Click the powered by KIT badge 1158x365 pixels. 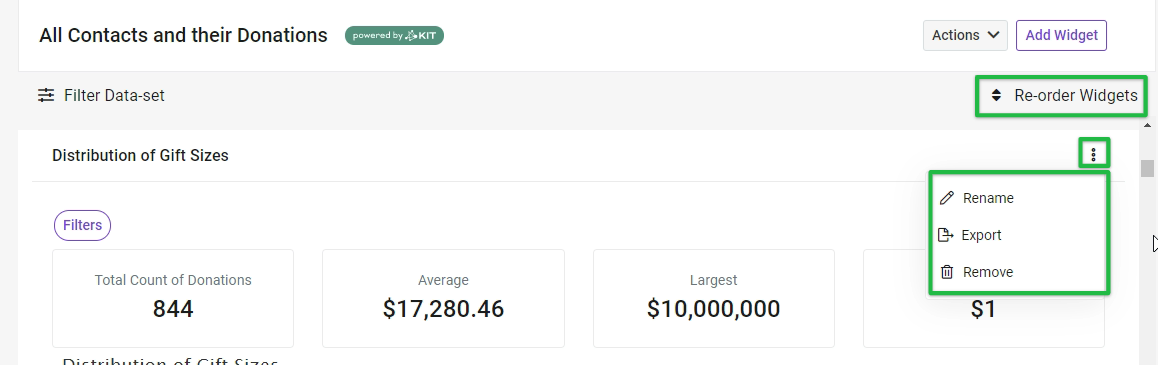point(394,35)
